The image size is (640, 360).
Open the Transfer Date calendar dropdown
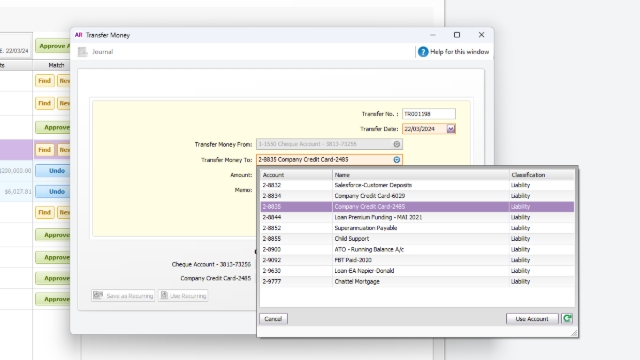tap(450, 129)
